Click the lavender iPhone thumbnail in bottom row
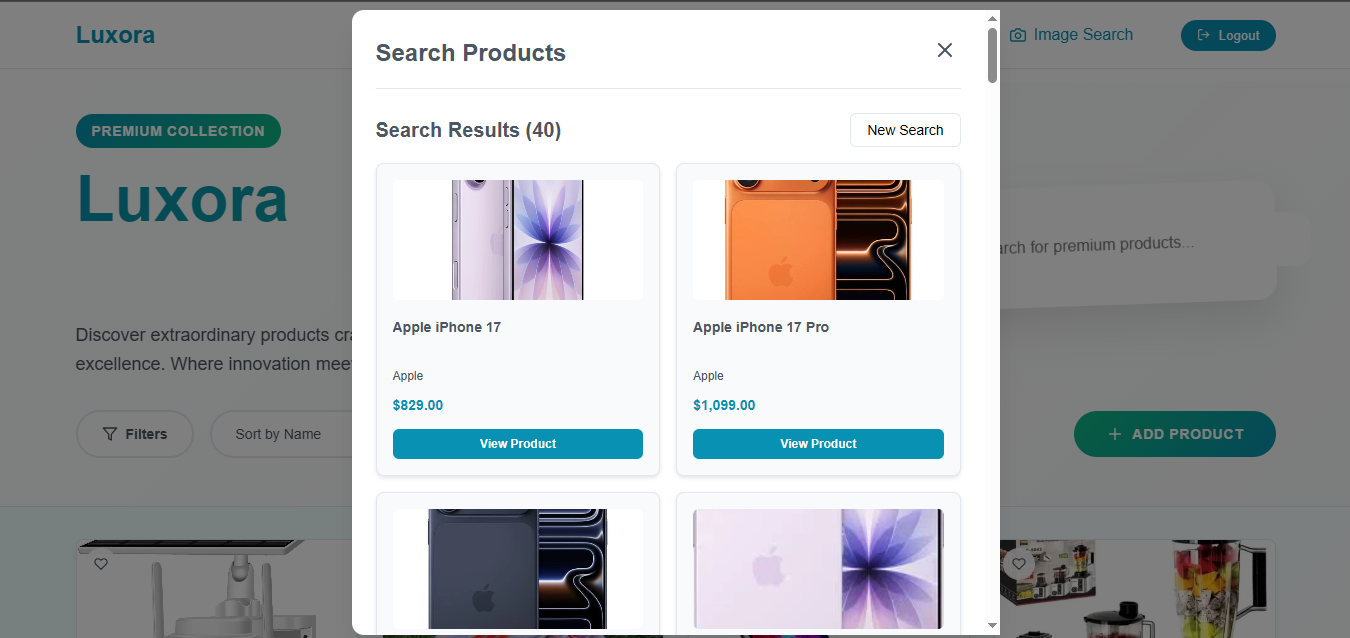 pos(817,568)
